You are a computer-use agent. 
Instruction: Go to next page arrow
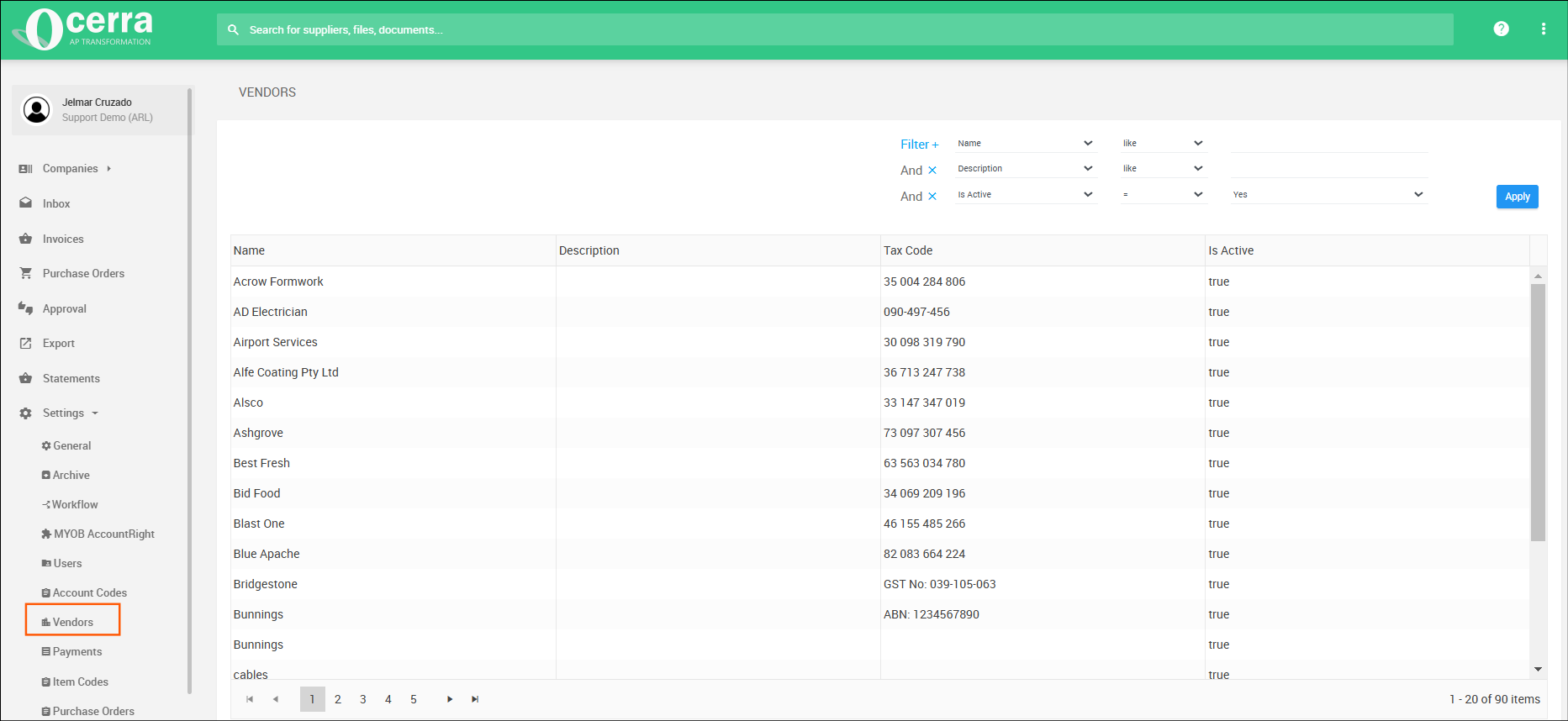(x=450, y=699)
